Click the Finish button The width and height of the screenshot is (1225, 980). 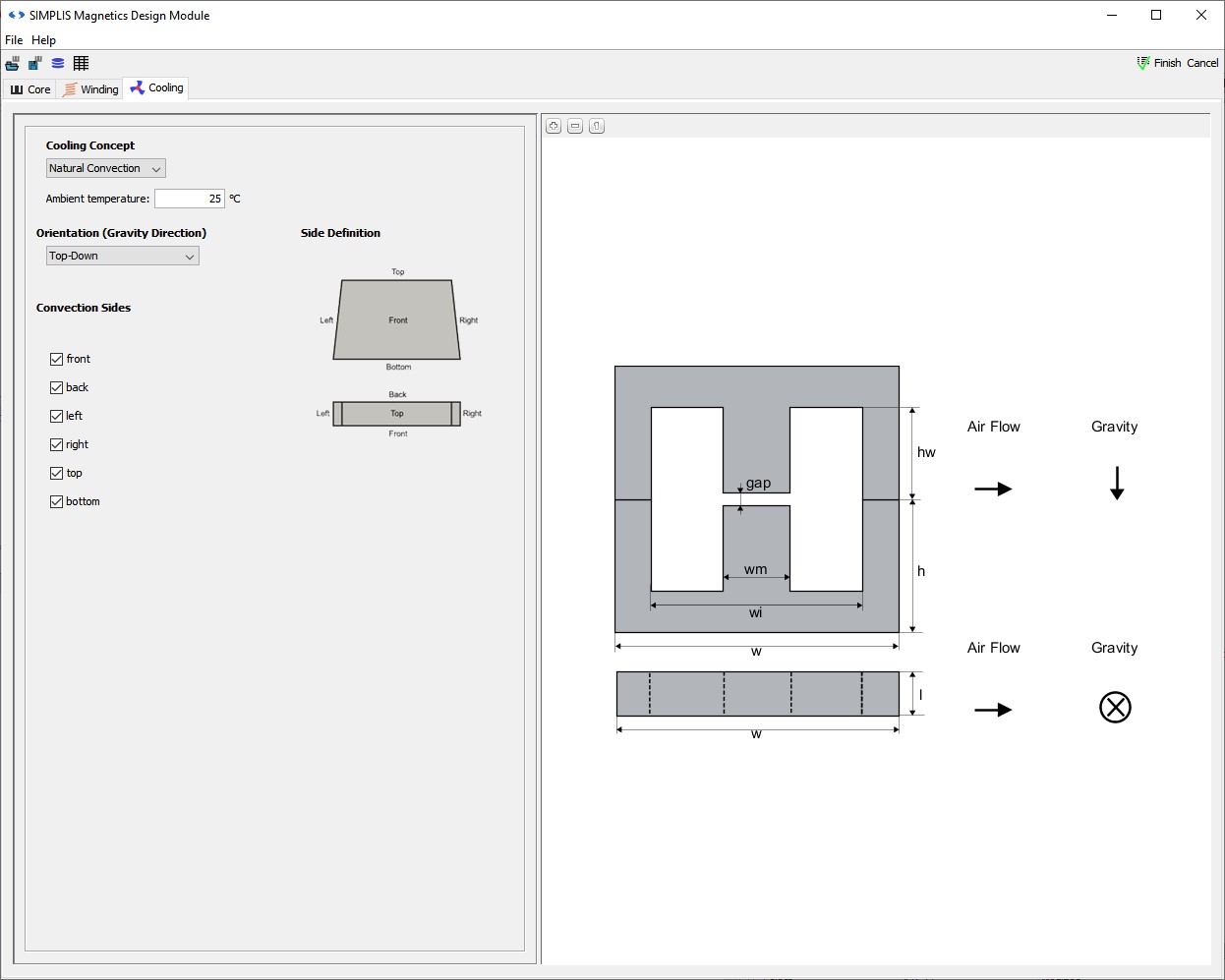click(1159, 63)
